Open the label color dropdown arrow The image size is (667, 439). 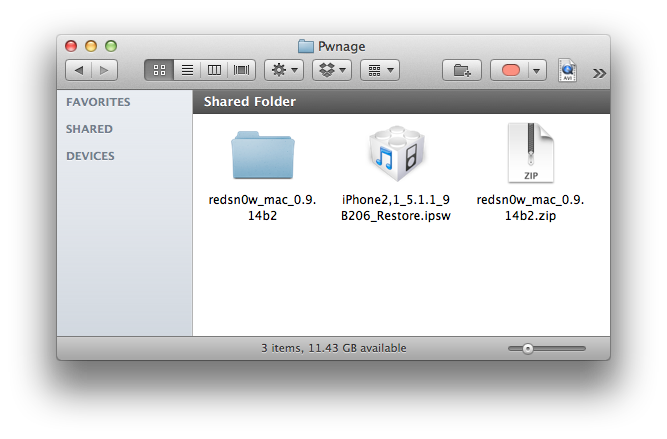(537, 70)
